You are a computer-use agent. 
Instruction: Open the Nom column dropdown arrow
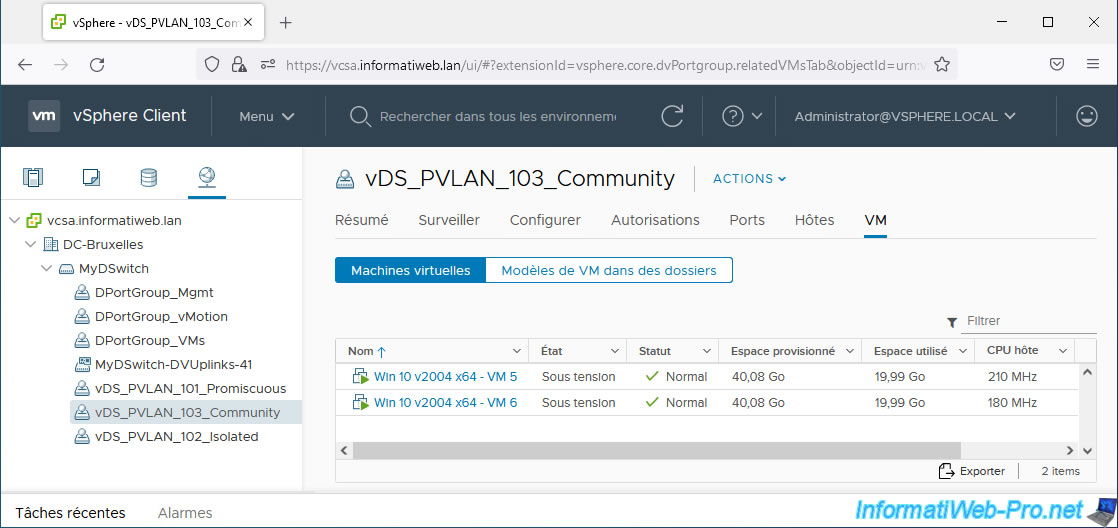click(517, 351)
